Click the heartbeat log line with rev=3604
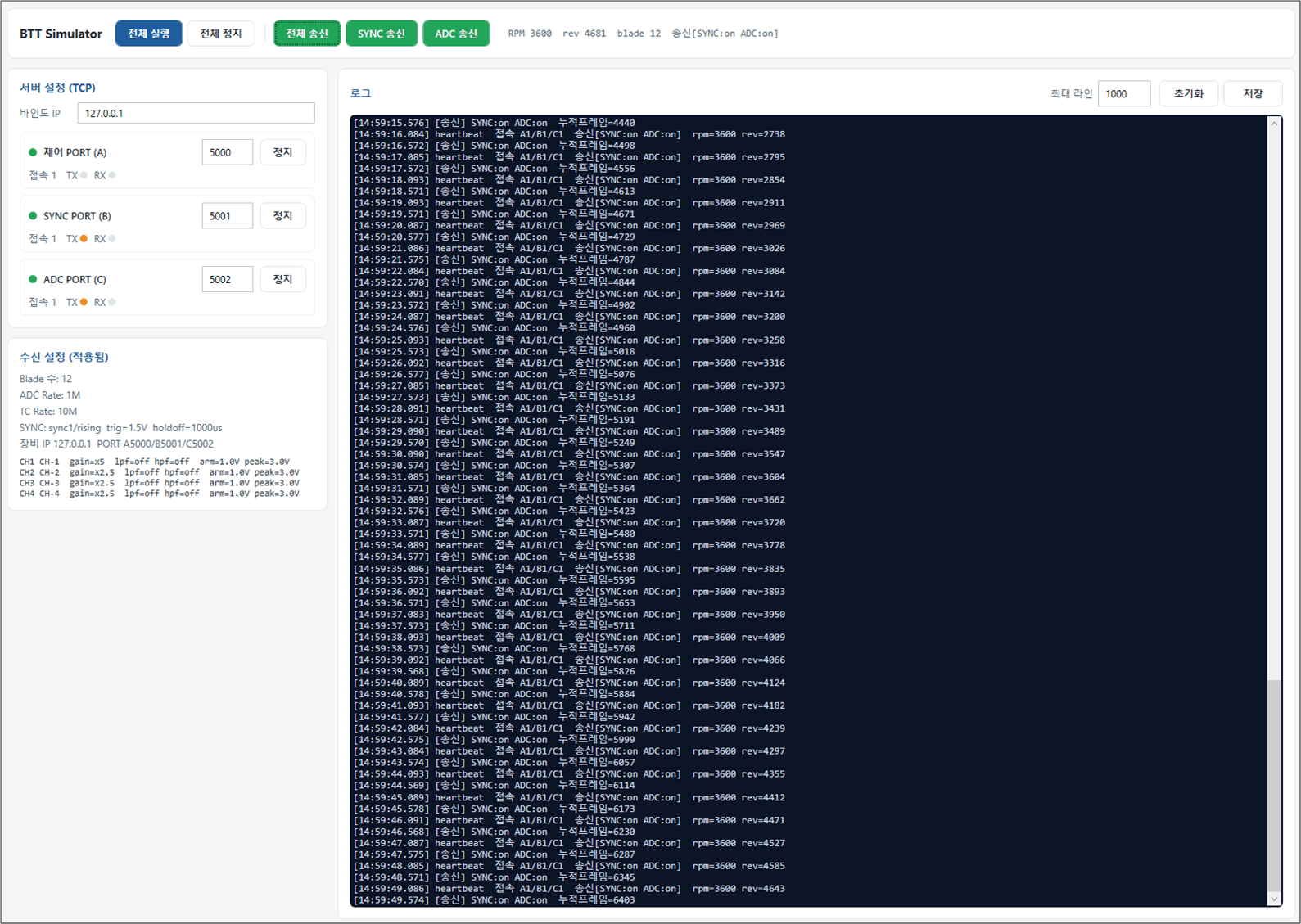Image resolution: width=1301 pixels, height=924 pixels. [x=569, y=477]
